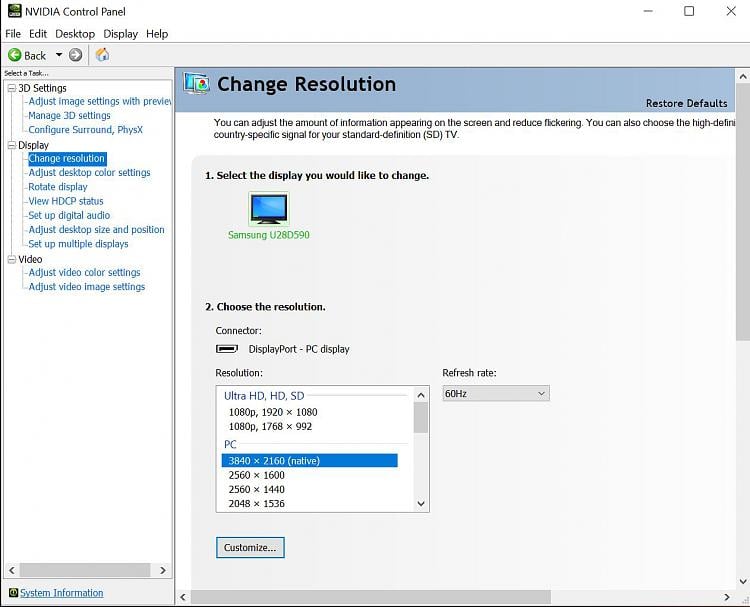
Task: Select 2048 × 1536 resolution
Action: pyautogui.click(x=256, y=504)
